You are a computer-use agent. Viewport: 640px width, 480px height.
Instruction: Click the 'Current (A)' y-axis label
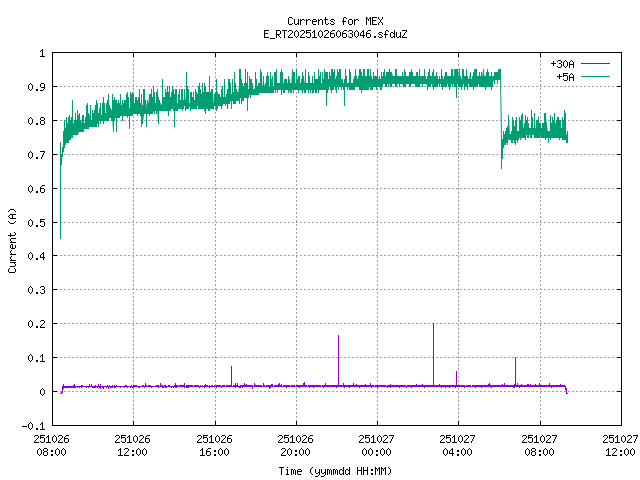point(13,239)
